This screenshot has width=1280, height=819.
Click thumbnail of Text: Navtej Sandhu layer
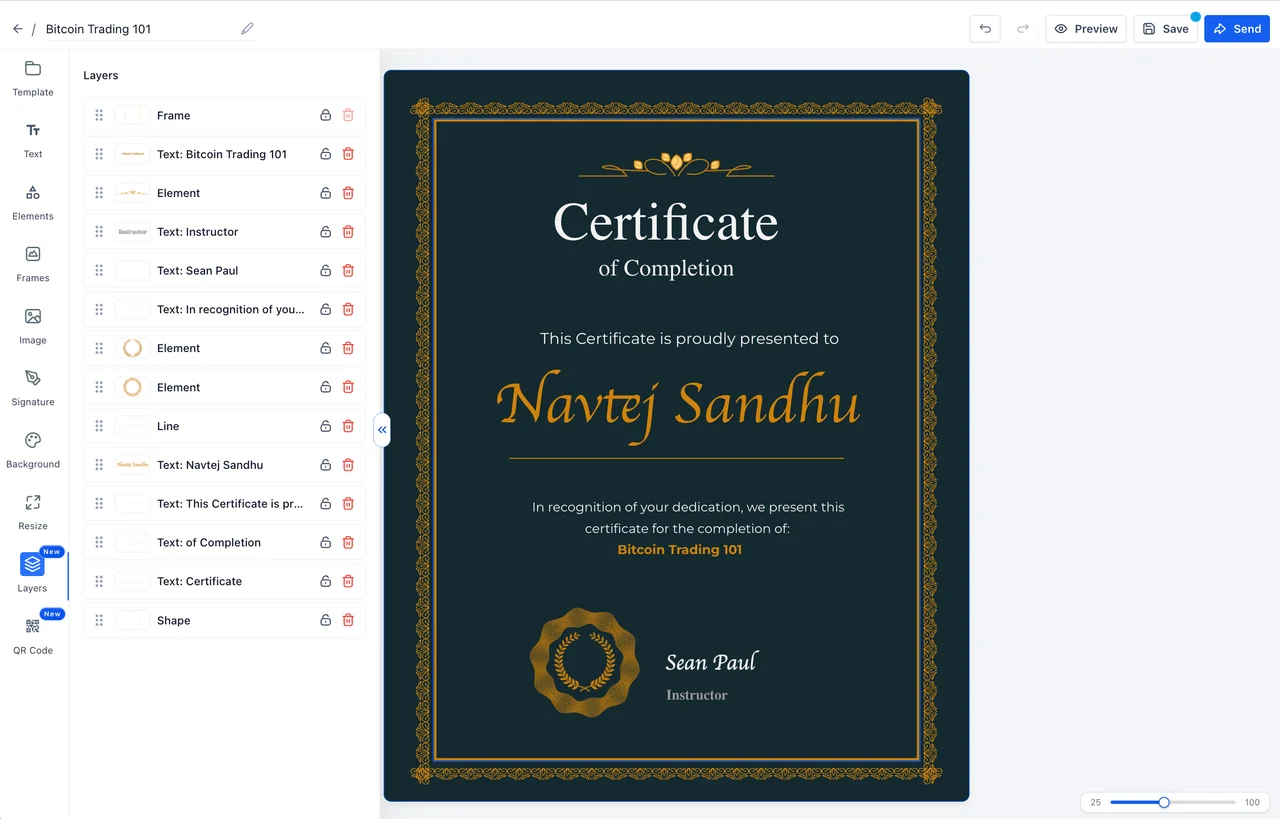[x=132, y=465]
